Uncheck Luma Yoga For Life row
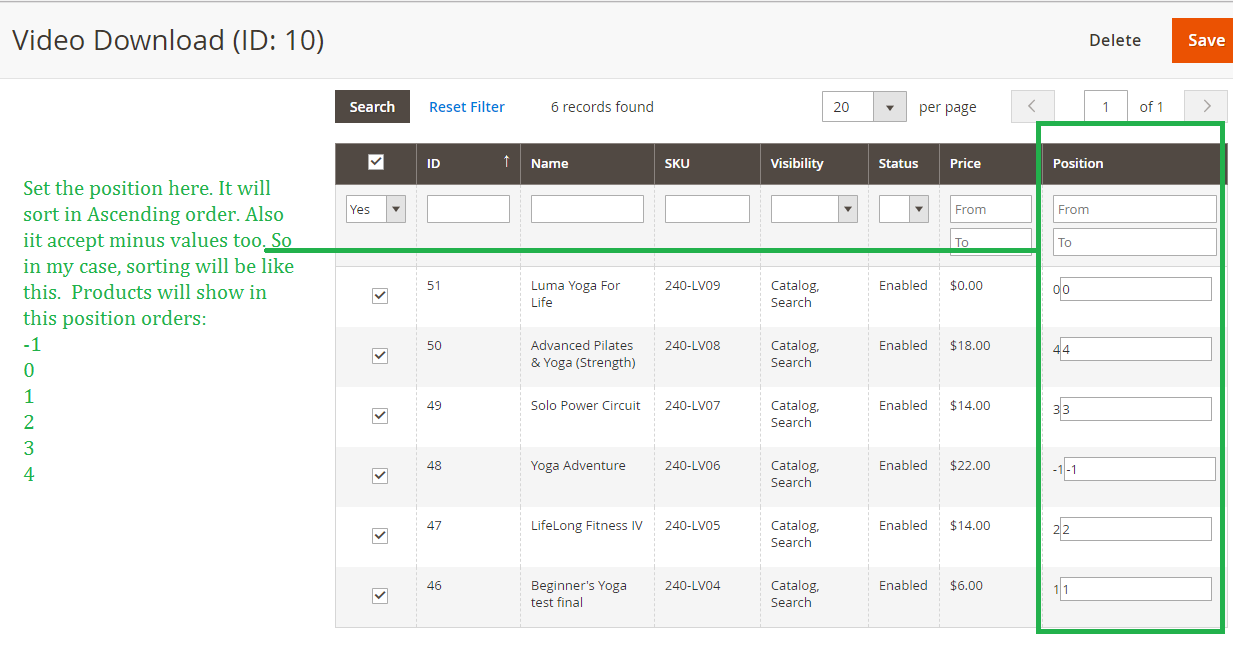The height and width of the screenshot is (652, 1233). coord(380,296)
